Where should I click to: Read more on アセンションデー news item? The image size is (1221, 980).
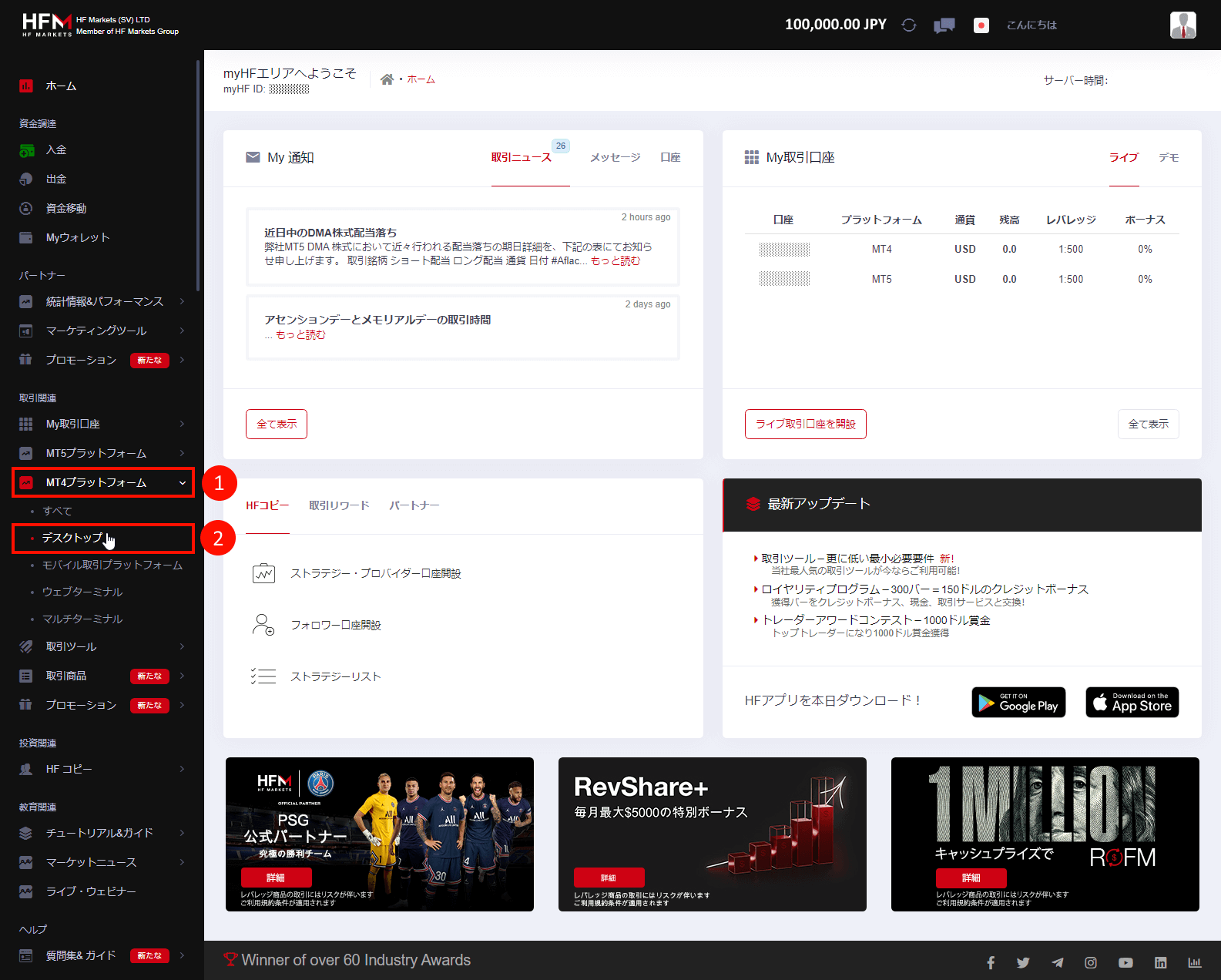point(300,335)
